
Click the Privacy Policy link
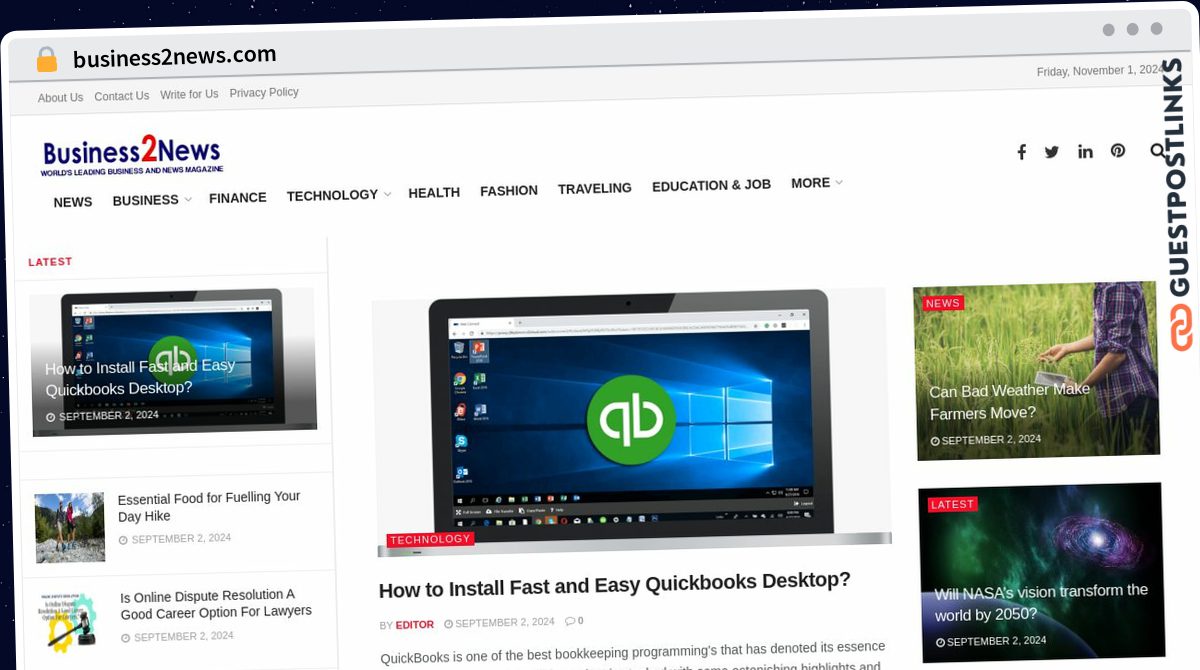tap(264, 92)
